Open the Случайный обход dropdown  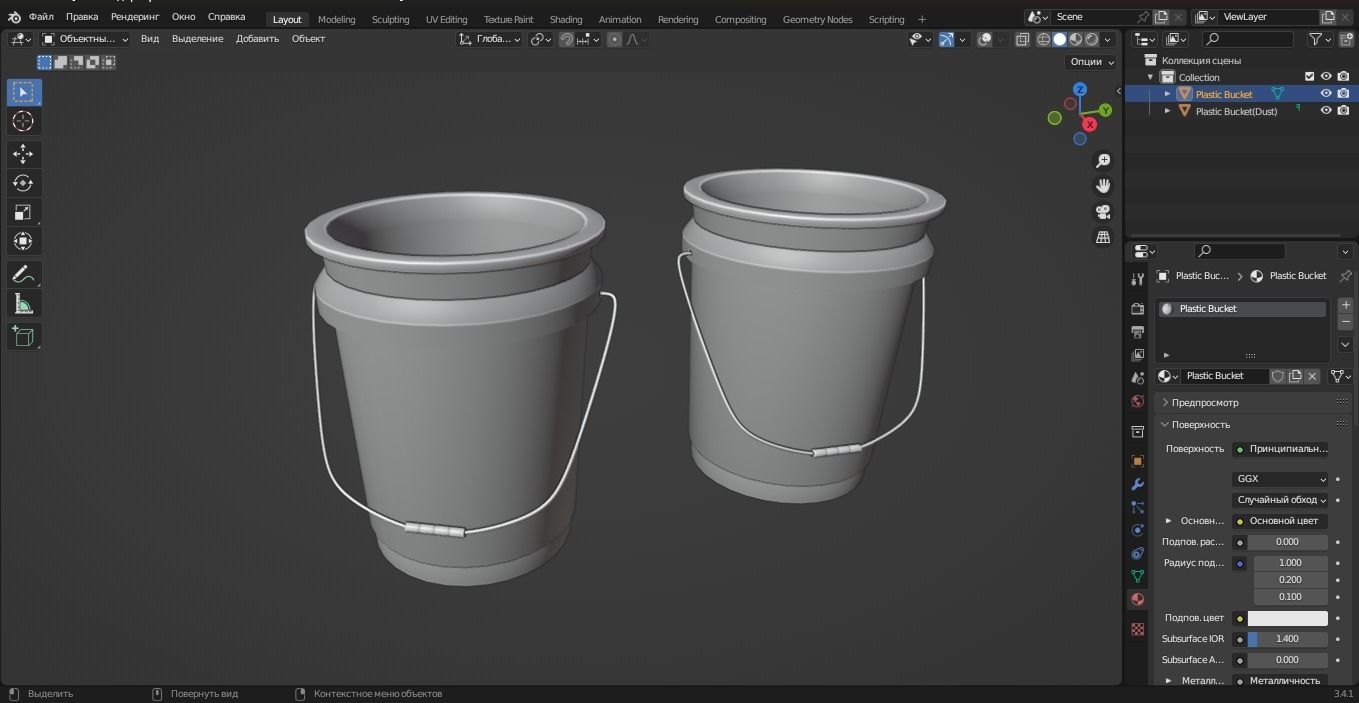[1280, 500]
